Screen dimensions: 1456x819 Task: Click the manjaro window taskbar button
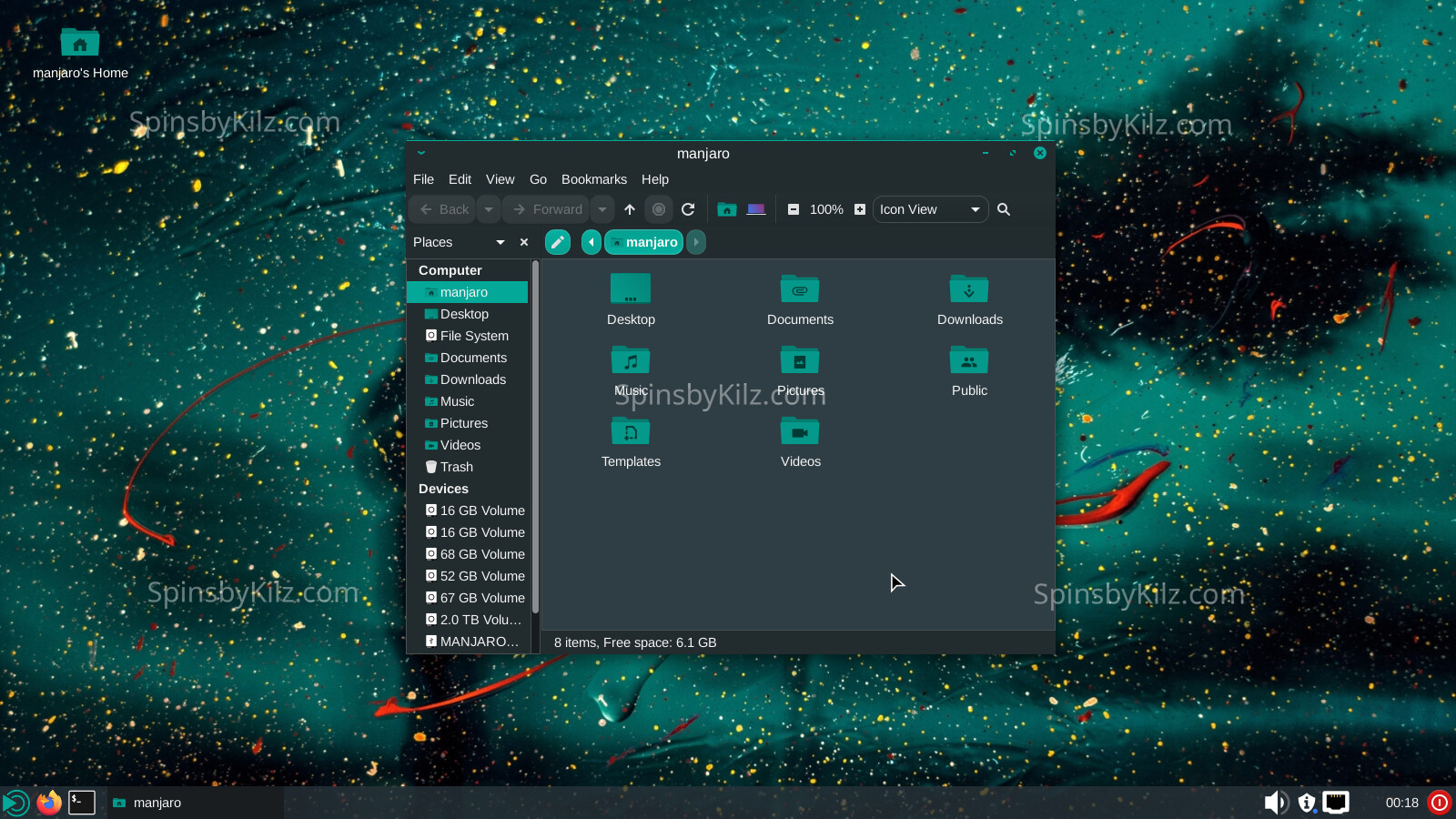pos(196,803)
